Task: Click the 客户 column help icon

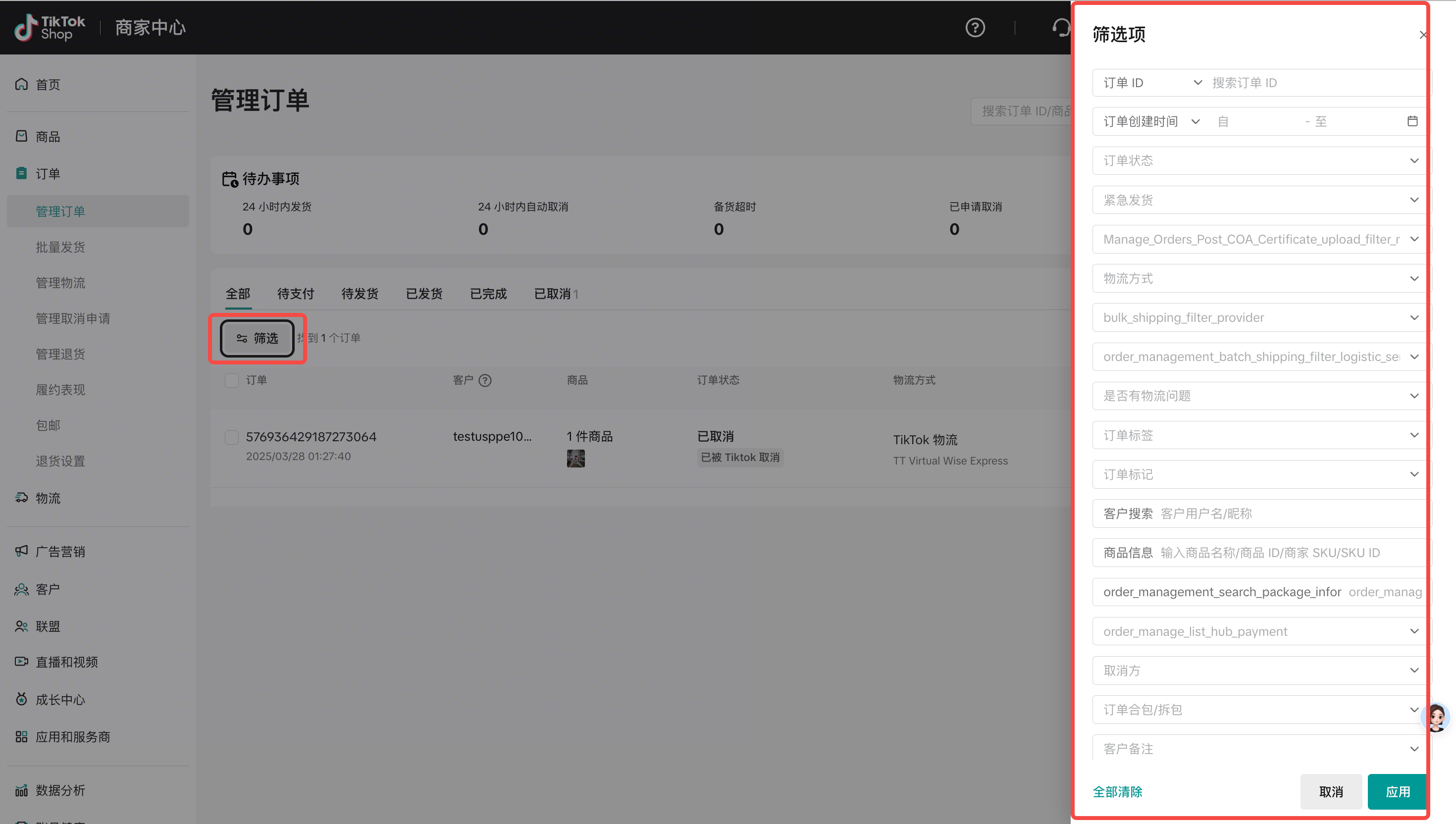Action: [484, 380]
